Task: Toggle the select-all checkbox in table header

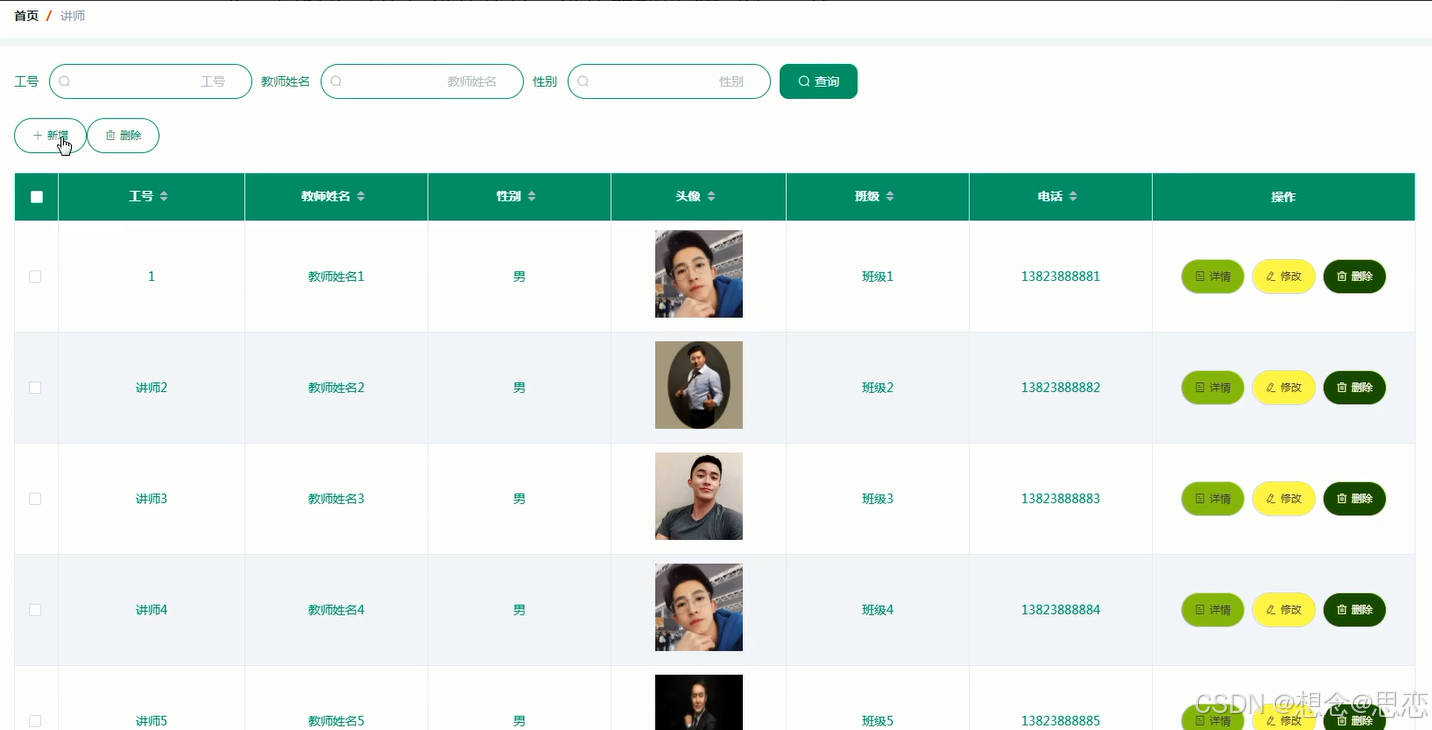Action: point(37,197)
